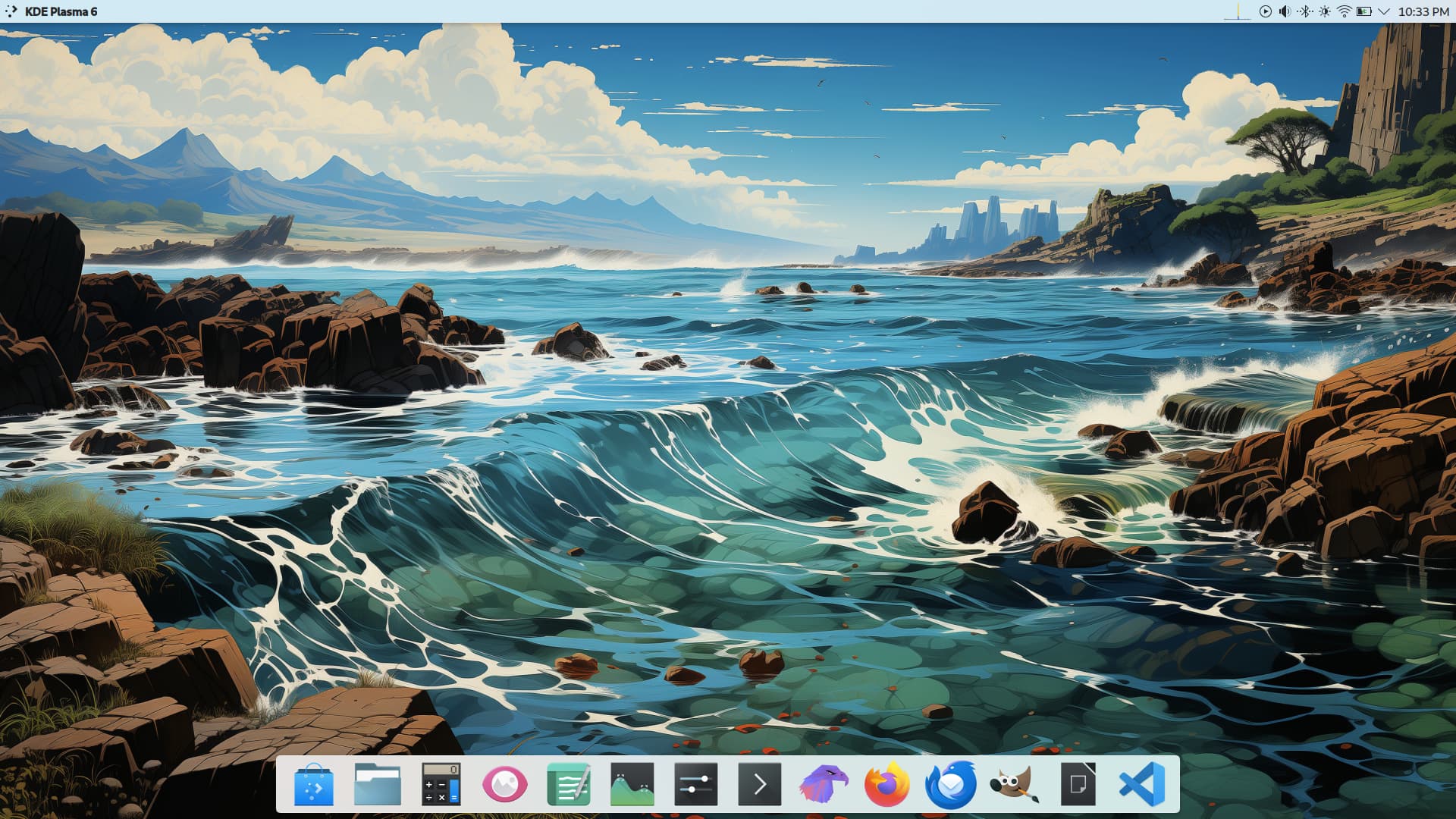The height and width of the screenshot is (819, 1456).
Task: Open Discover software store from dock
Action: point(314,784)
